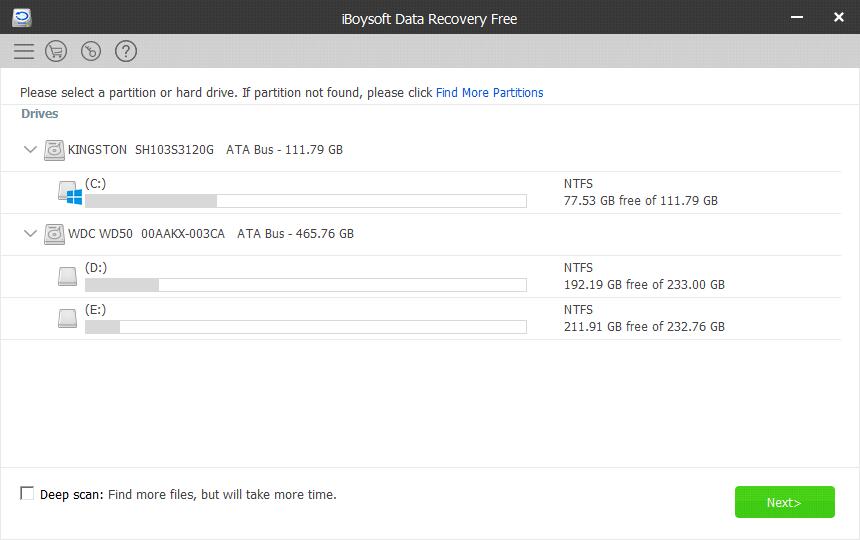Viewport: 860px width, 540px height.
Task: Select the KINGSTON hard disk icon
Action: point(54,150)
